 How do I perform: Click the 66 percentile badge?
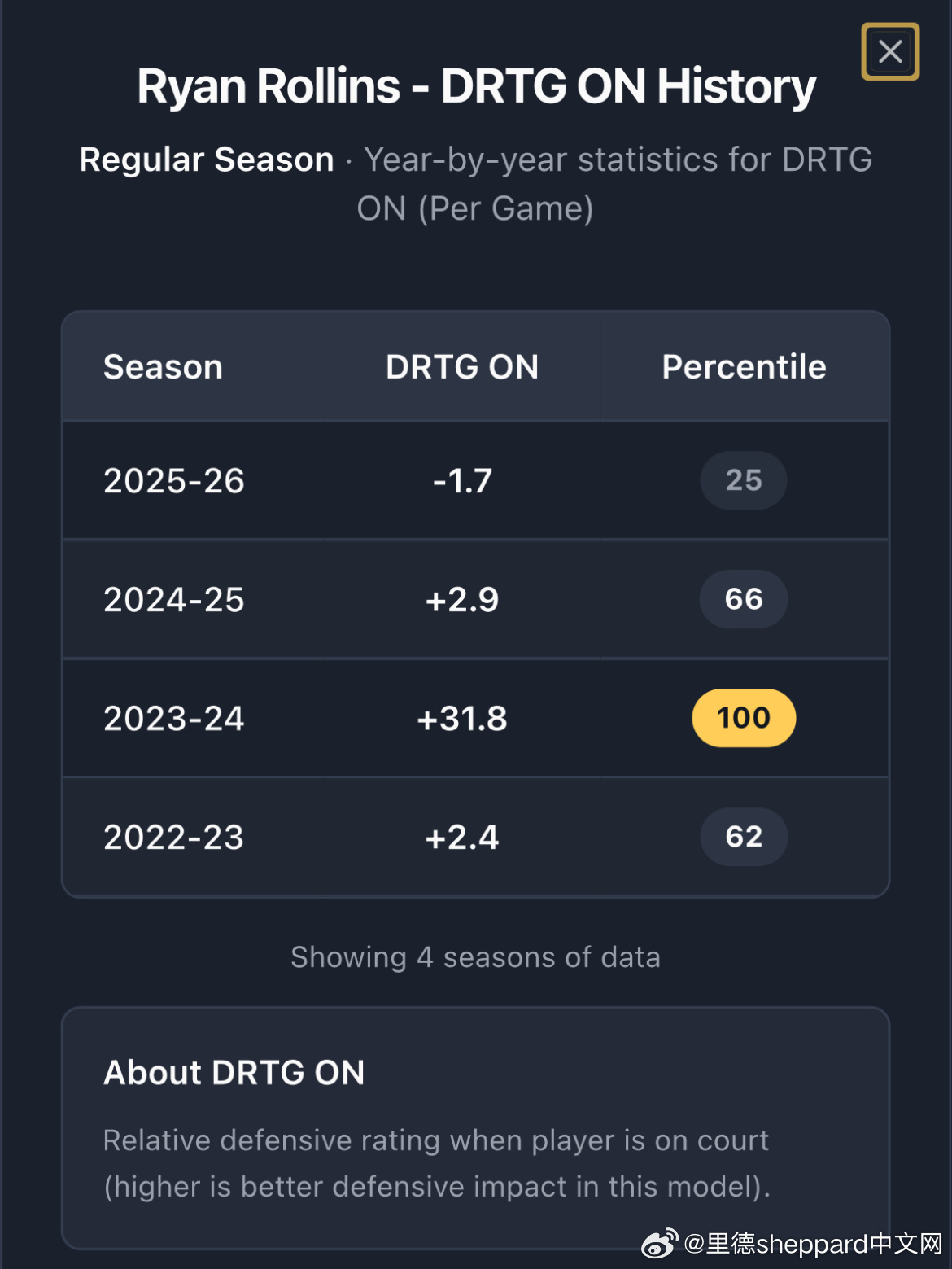(744, 599)
